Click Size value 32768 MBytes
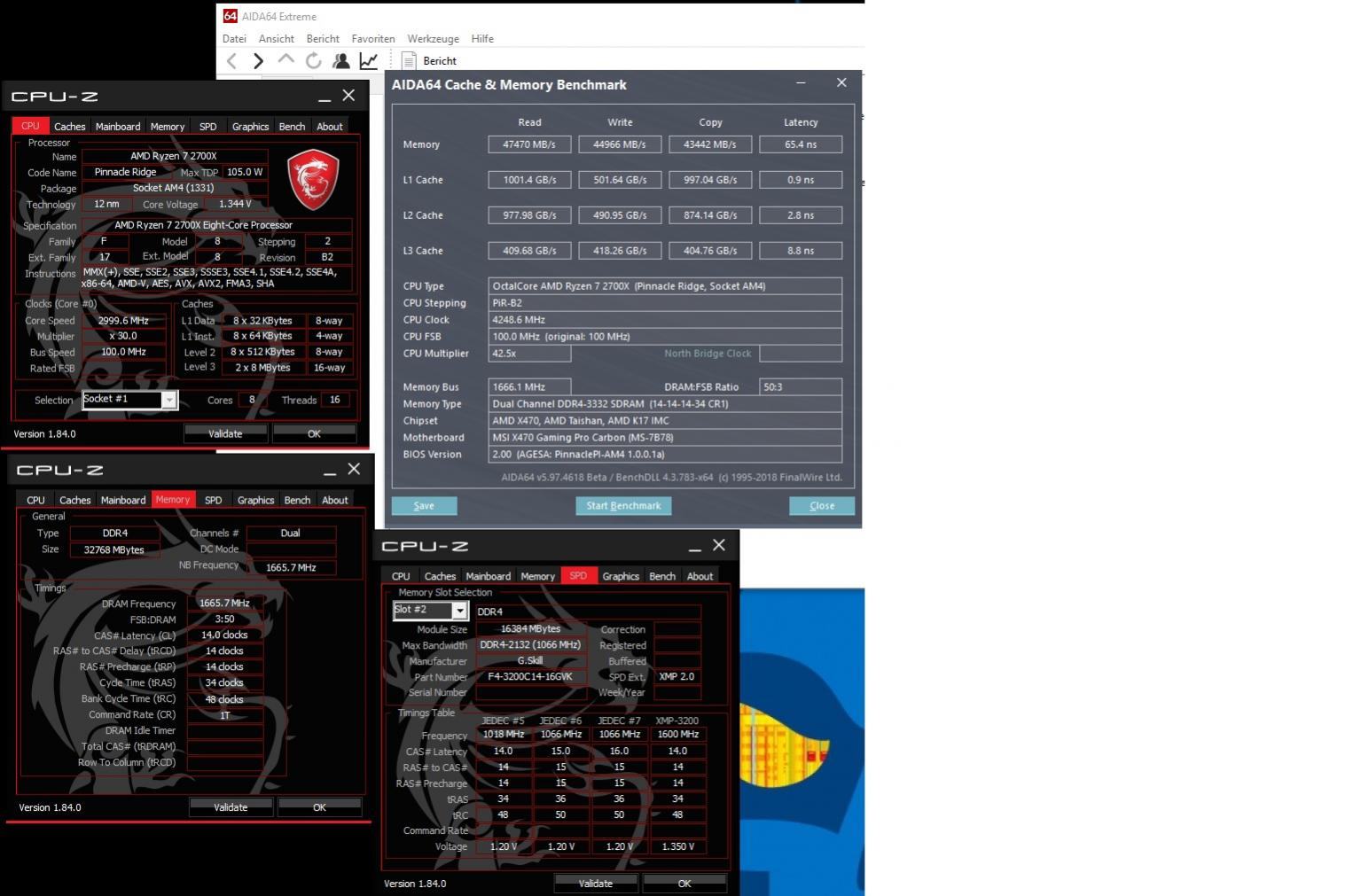 (114, 549)
